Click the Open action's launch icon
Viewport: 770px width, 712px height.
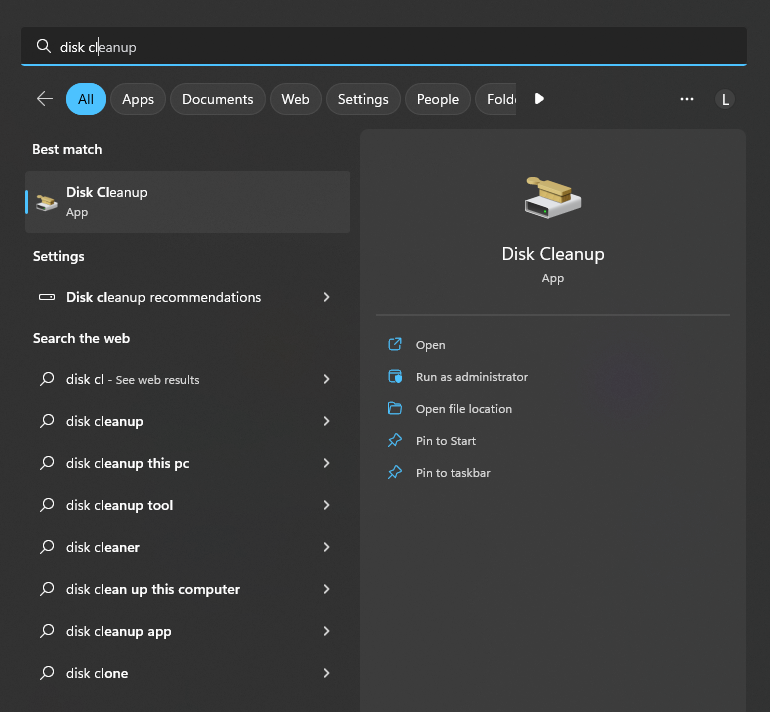[x=395, y=344]
